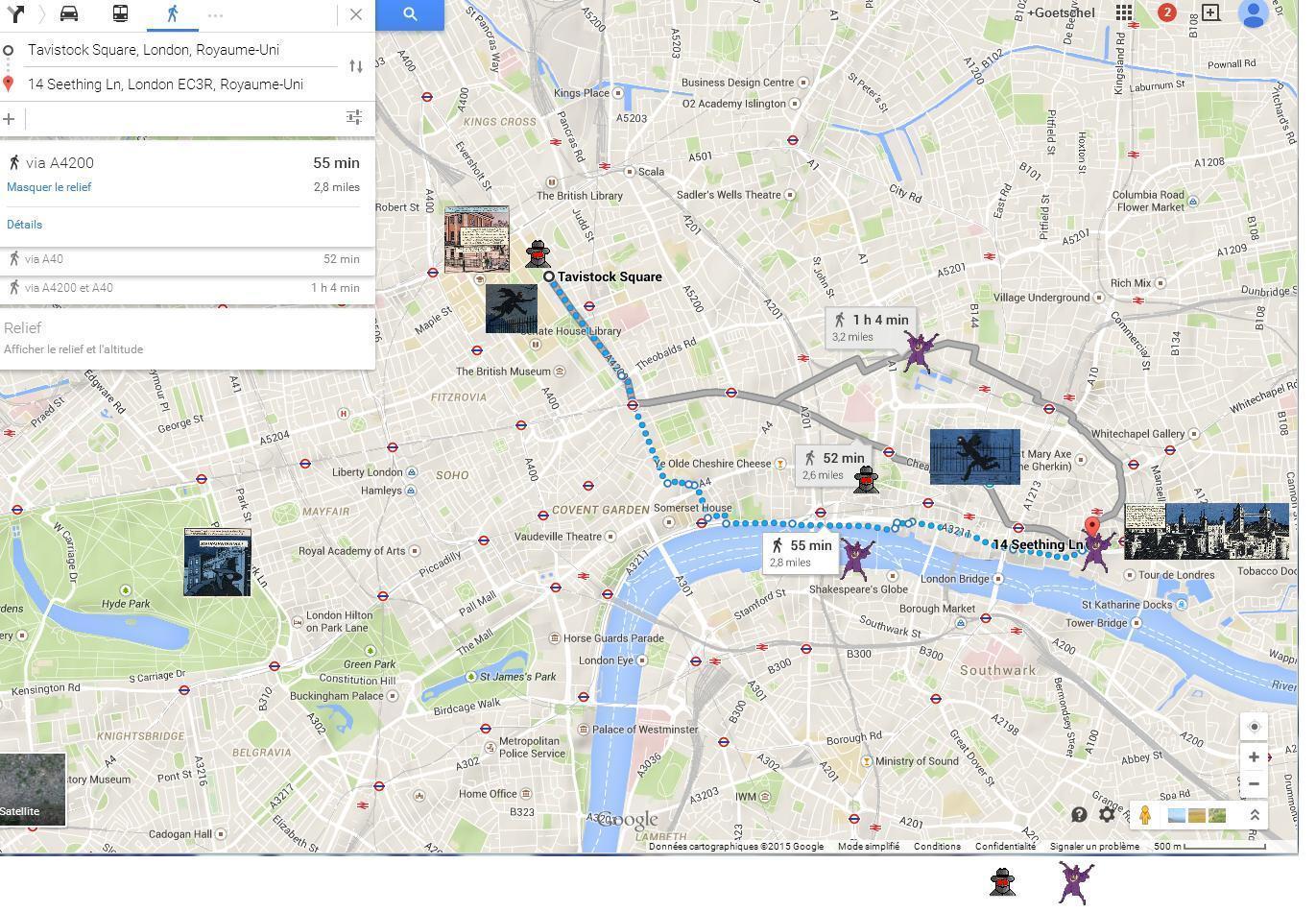Switch to Satellite view thumbnail
The height and width of the screenshot is (912, 1316).
[x=33, y=790]
